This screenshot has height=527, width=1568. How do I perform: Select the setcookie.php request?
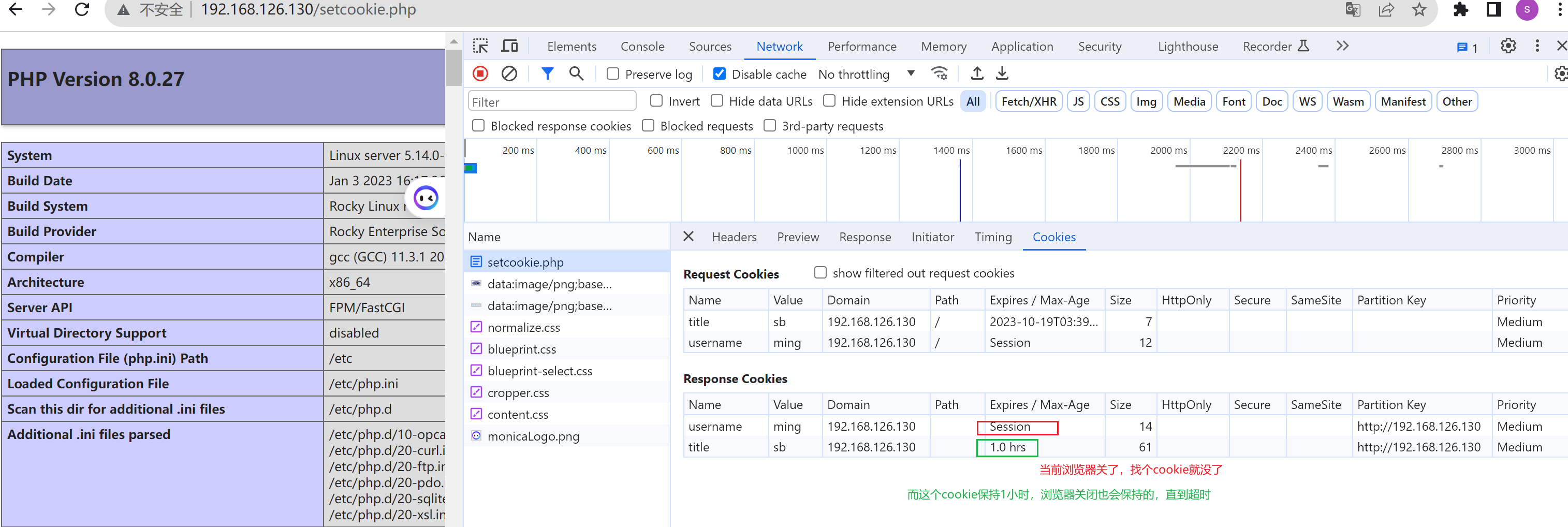(525, 262)
